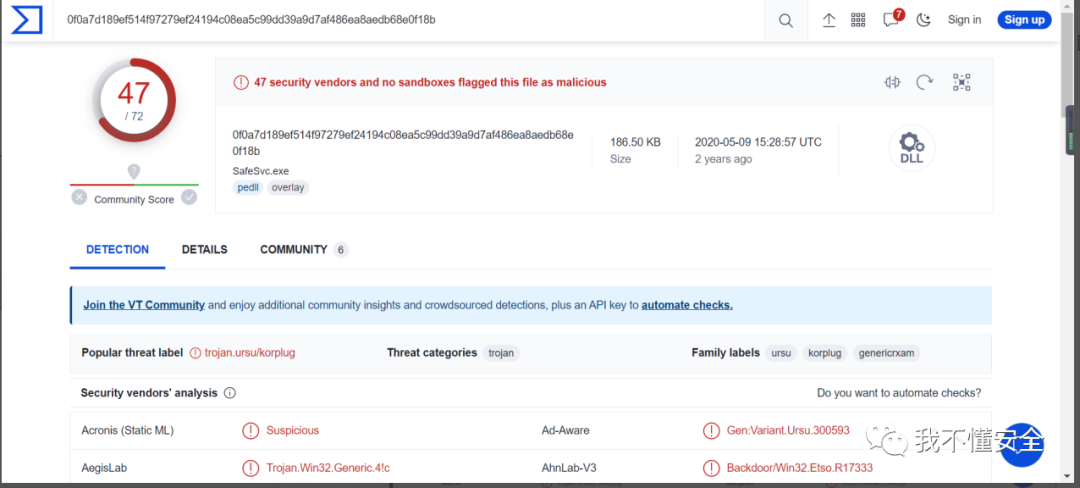The height and width of the screenshot is (488, 1080).
Task: Open the QR code icon
Action: click(962, 83)
